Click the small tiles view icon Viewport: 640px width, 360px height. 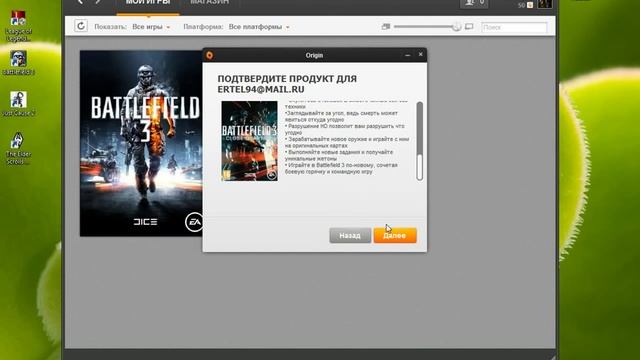(386, 27)
